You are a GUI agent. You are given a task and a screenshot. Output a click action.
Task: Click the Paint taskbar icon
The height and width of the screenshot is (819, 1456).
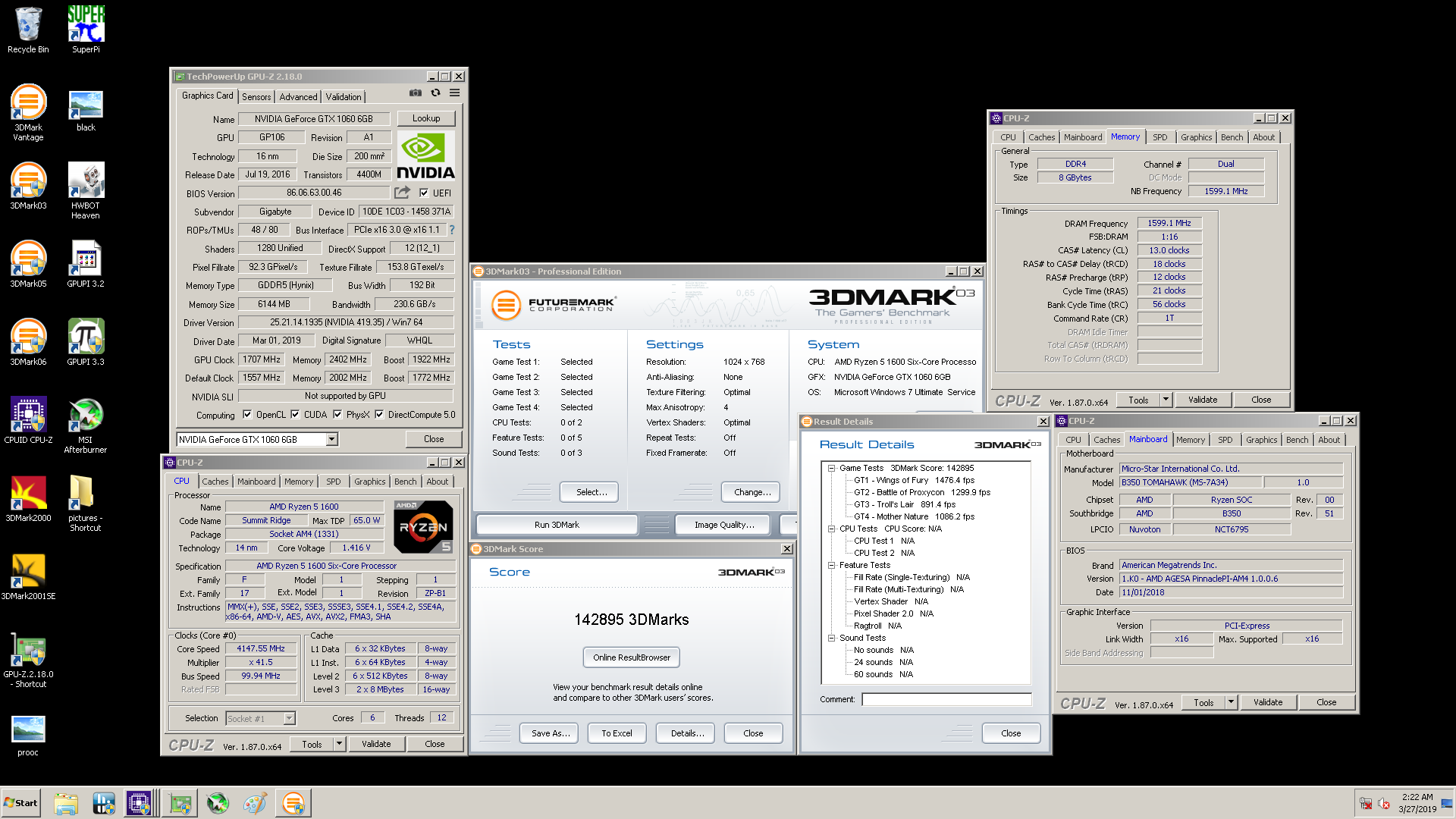pos(255,803)
